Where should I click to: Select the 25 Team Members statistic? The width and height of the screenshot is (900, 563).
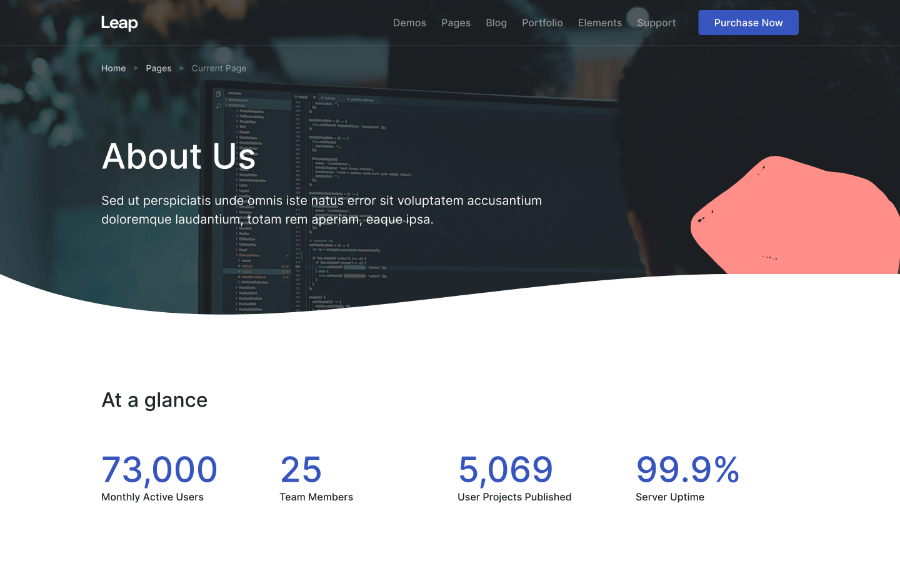point(301,469)
